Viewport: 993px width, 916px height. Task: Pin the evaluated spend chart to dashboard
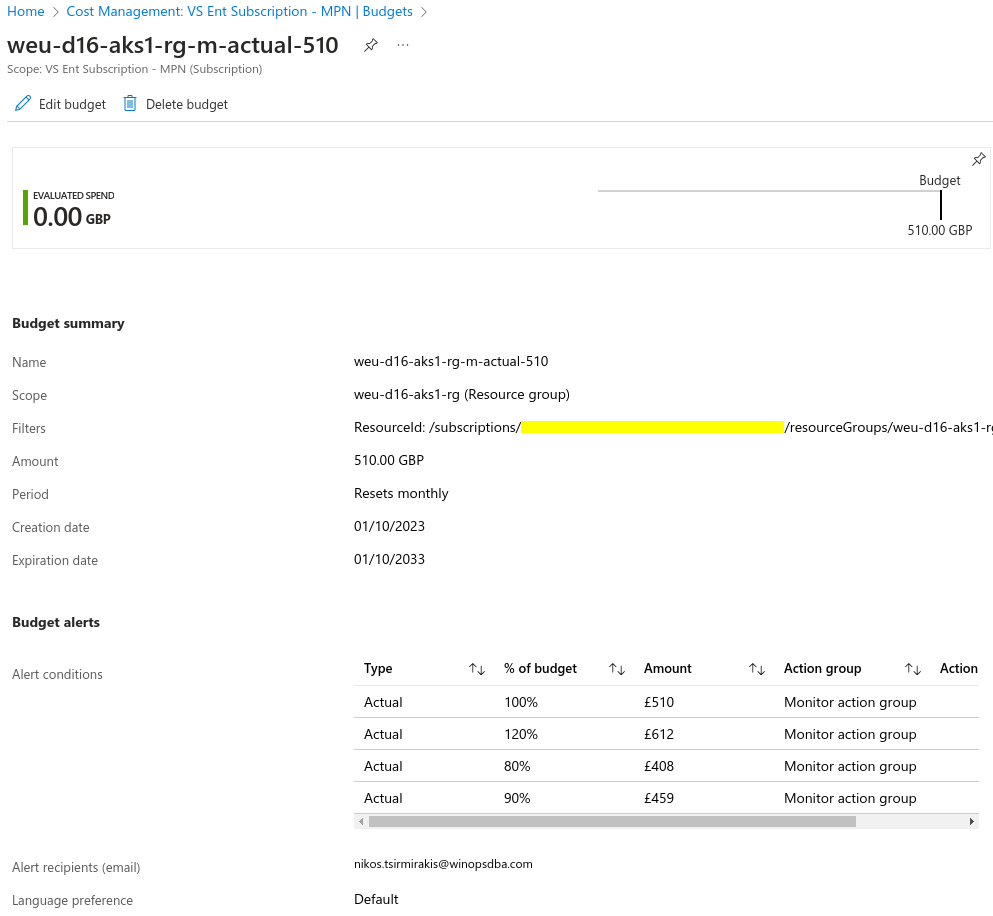(x=978, y=160)
